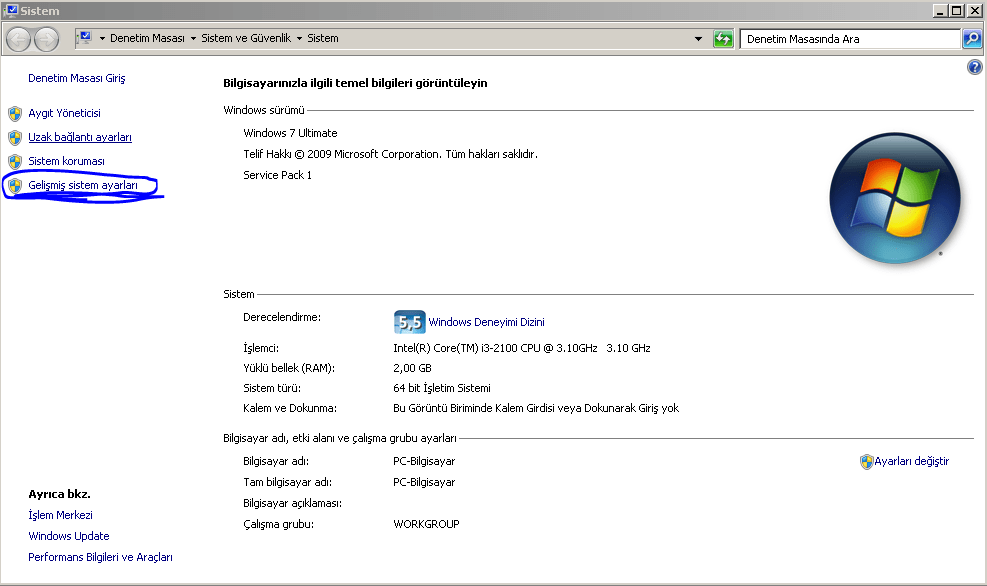The image size is (987, 586).
Task: Open Gelişmiş sistem ayarları link
Action: click(82, 185)
